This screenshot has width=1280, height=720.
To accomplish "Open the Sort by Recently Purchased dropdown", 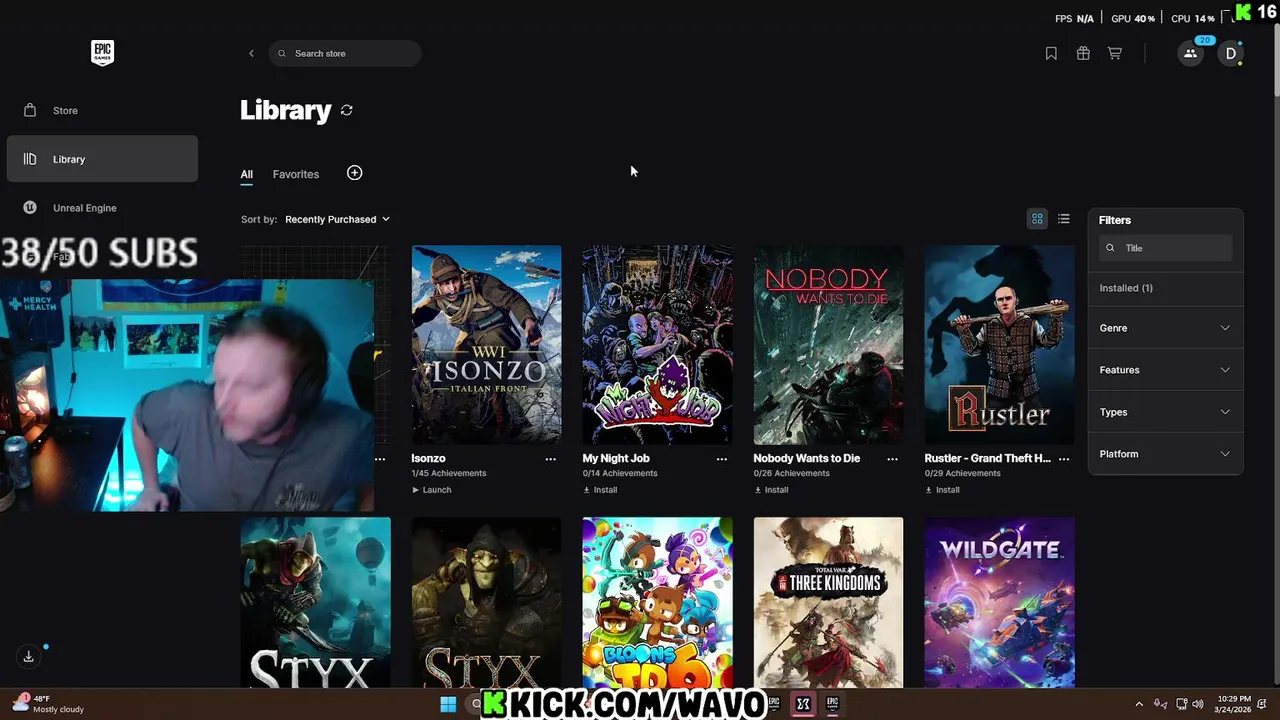I will pyautogui.click(x=337, y=219).
